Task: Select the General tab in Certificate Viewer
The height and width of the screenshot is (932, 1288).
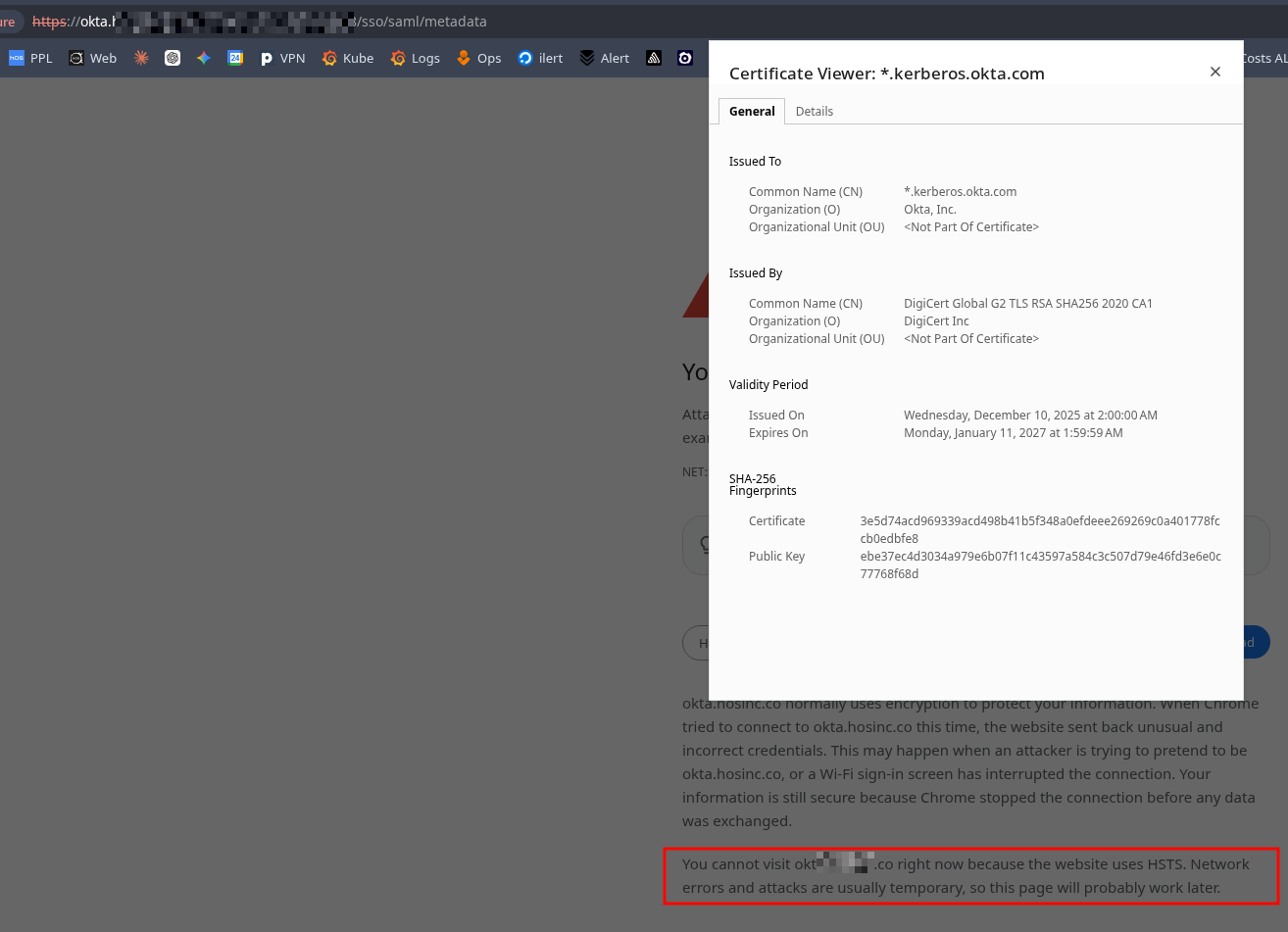Action: [752, 112]
